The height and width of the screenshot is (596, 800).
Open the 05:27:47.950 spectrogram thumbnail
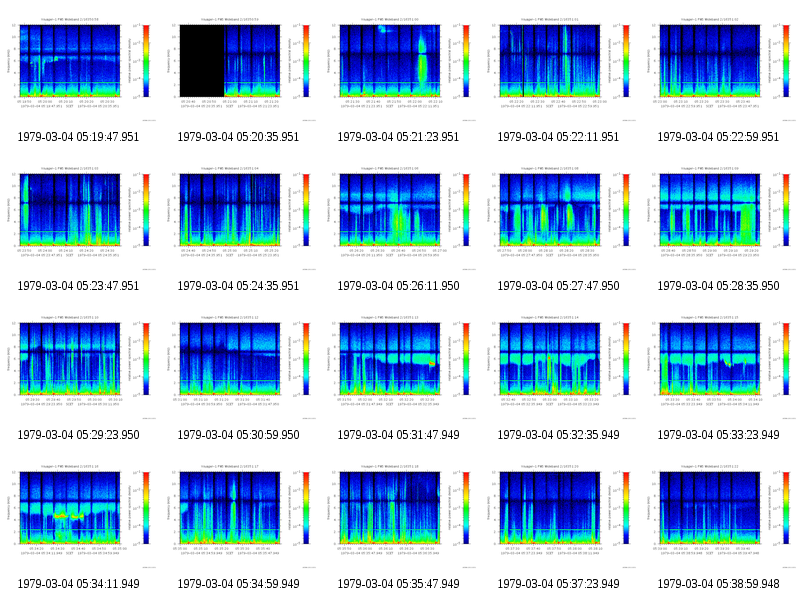558,218
